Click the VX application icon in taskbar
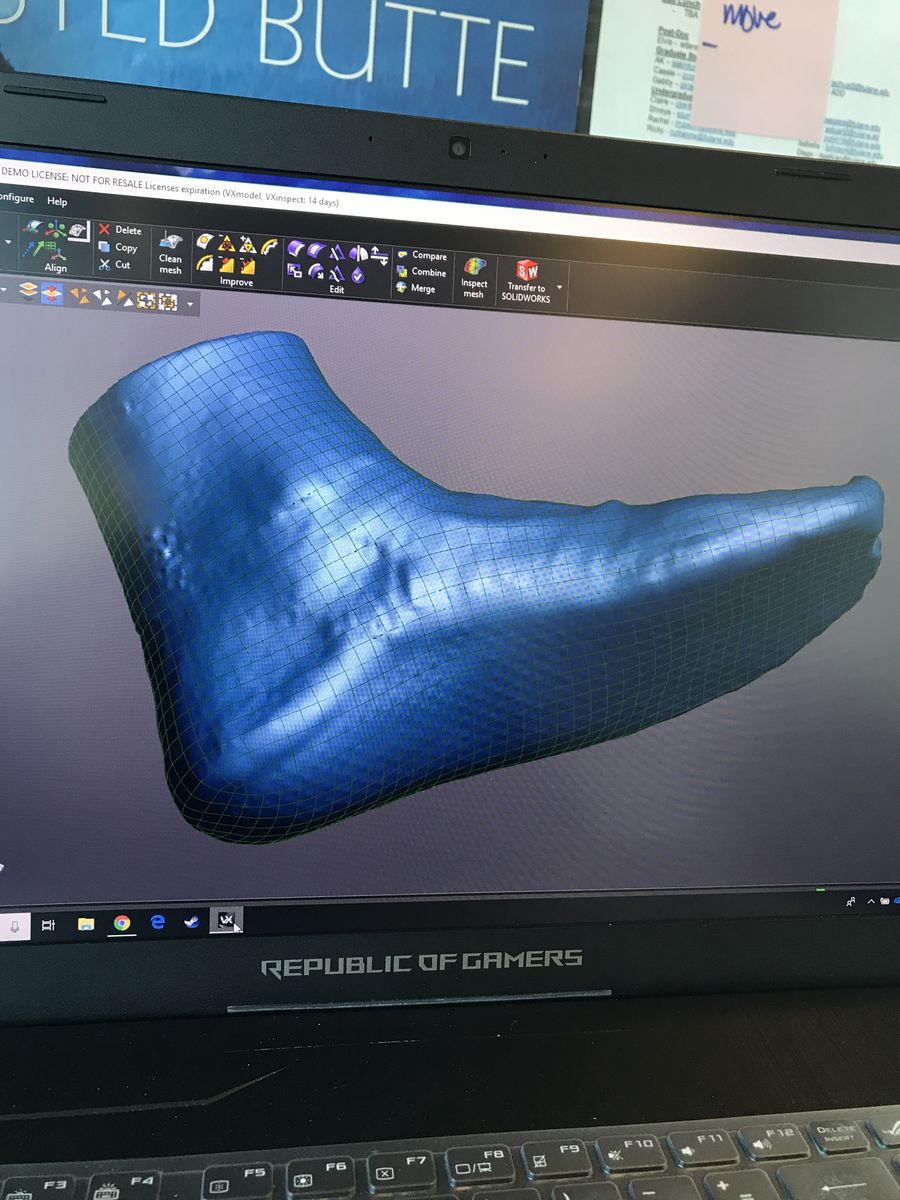900x1200 pixels. (226, 921)
